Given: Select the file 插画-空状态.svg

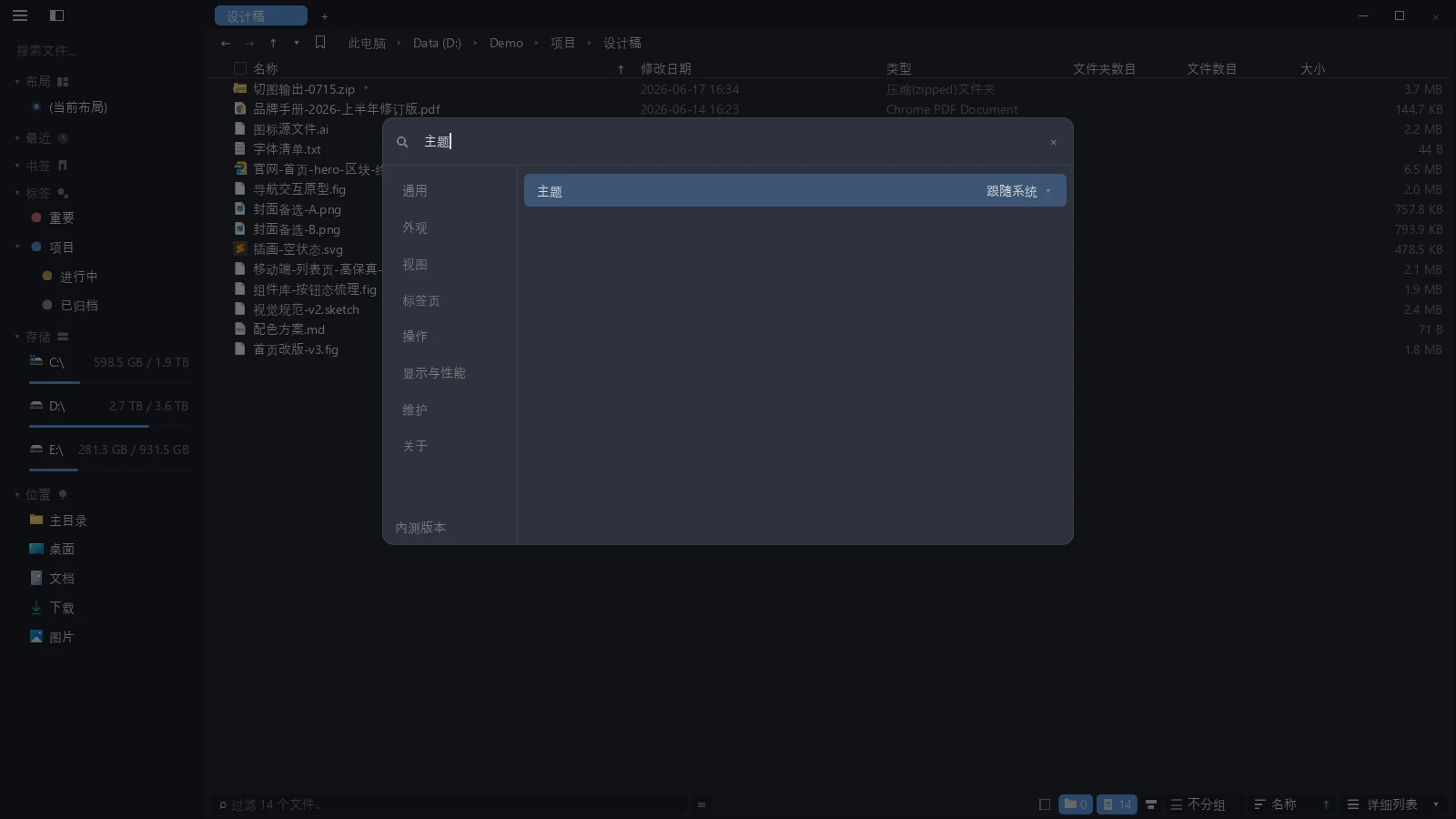Looking at the screenshot, I should point(298,249).
